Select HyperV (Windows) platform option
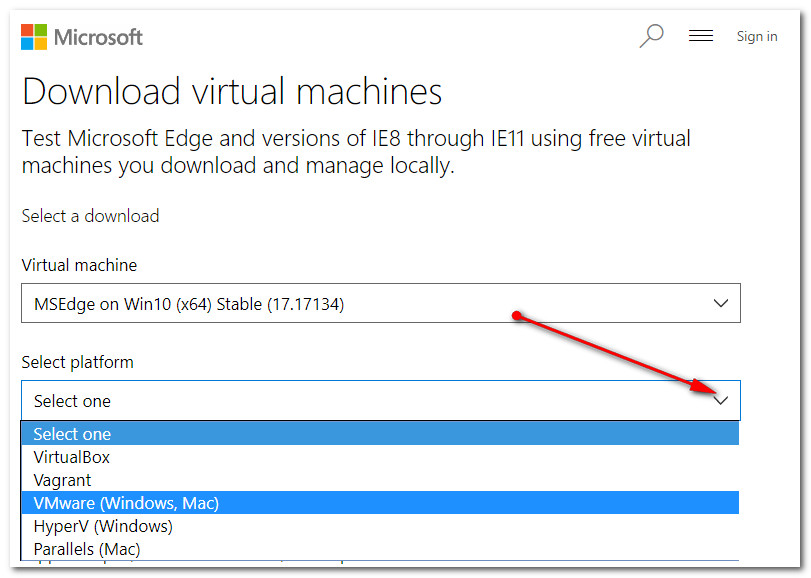The height and width of the screenshot is (578, 811). pos(380,526)
